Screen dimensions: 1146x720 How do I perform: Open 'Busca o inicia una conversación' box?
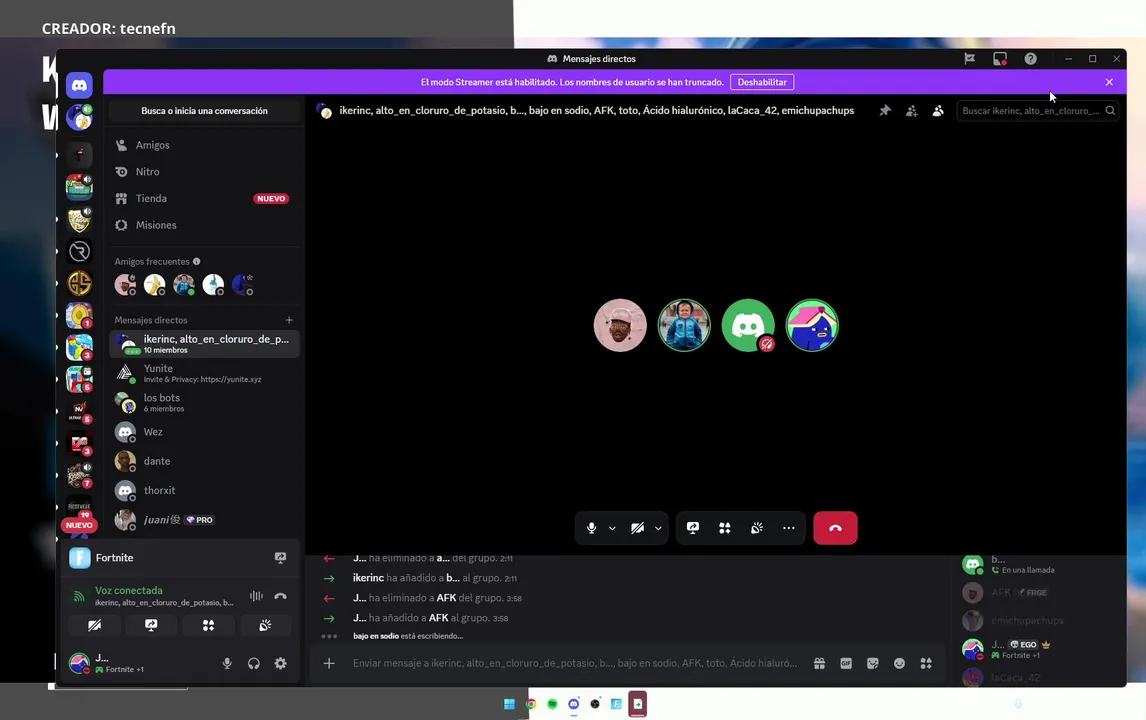[x=204, y=111]
